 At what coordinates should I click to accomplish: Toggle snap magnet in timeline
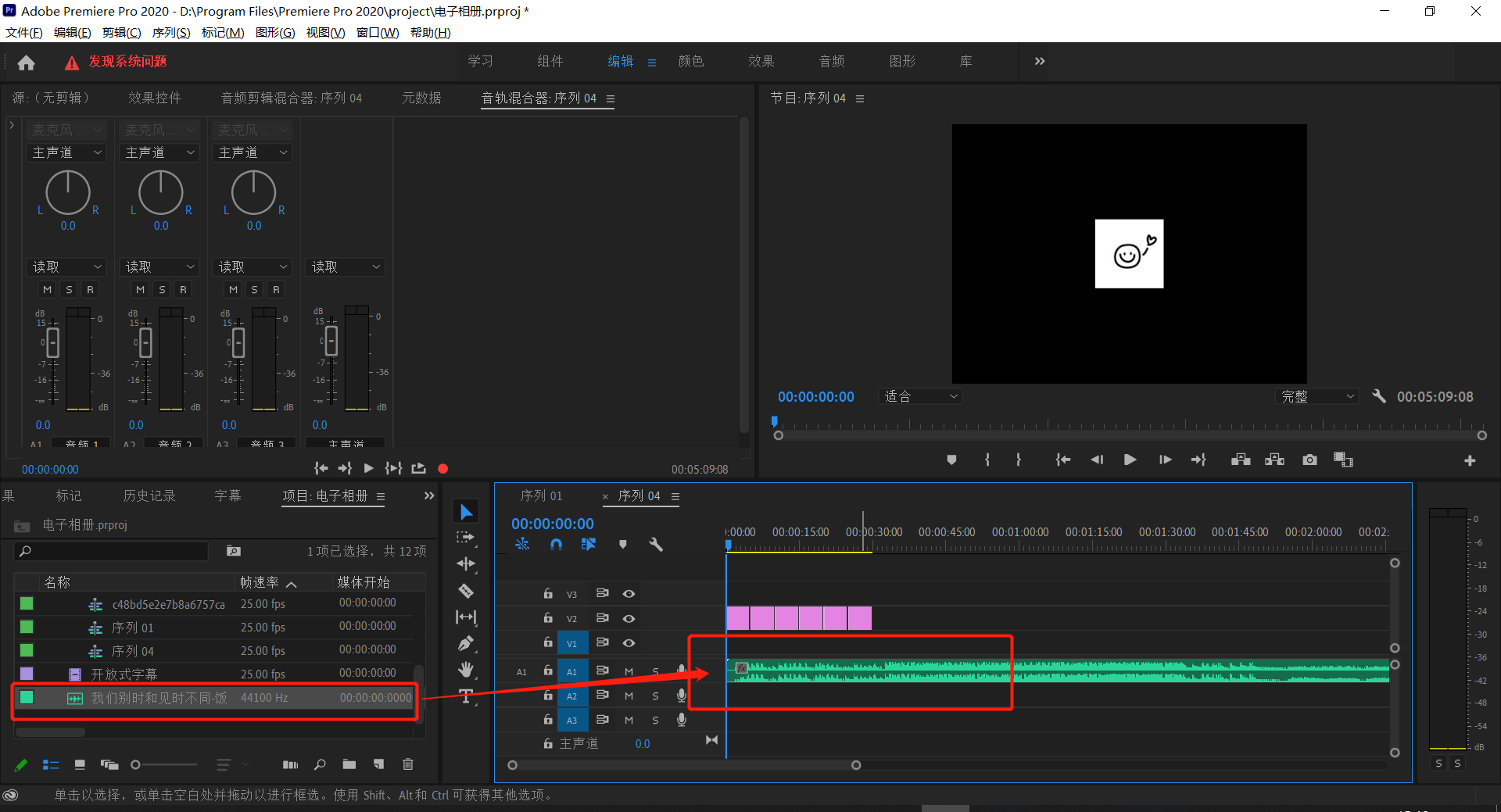(x=556, y=545)
